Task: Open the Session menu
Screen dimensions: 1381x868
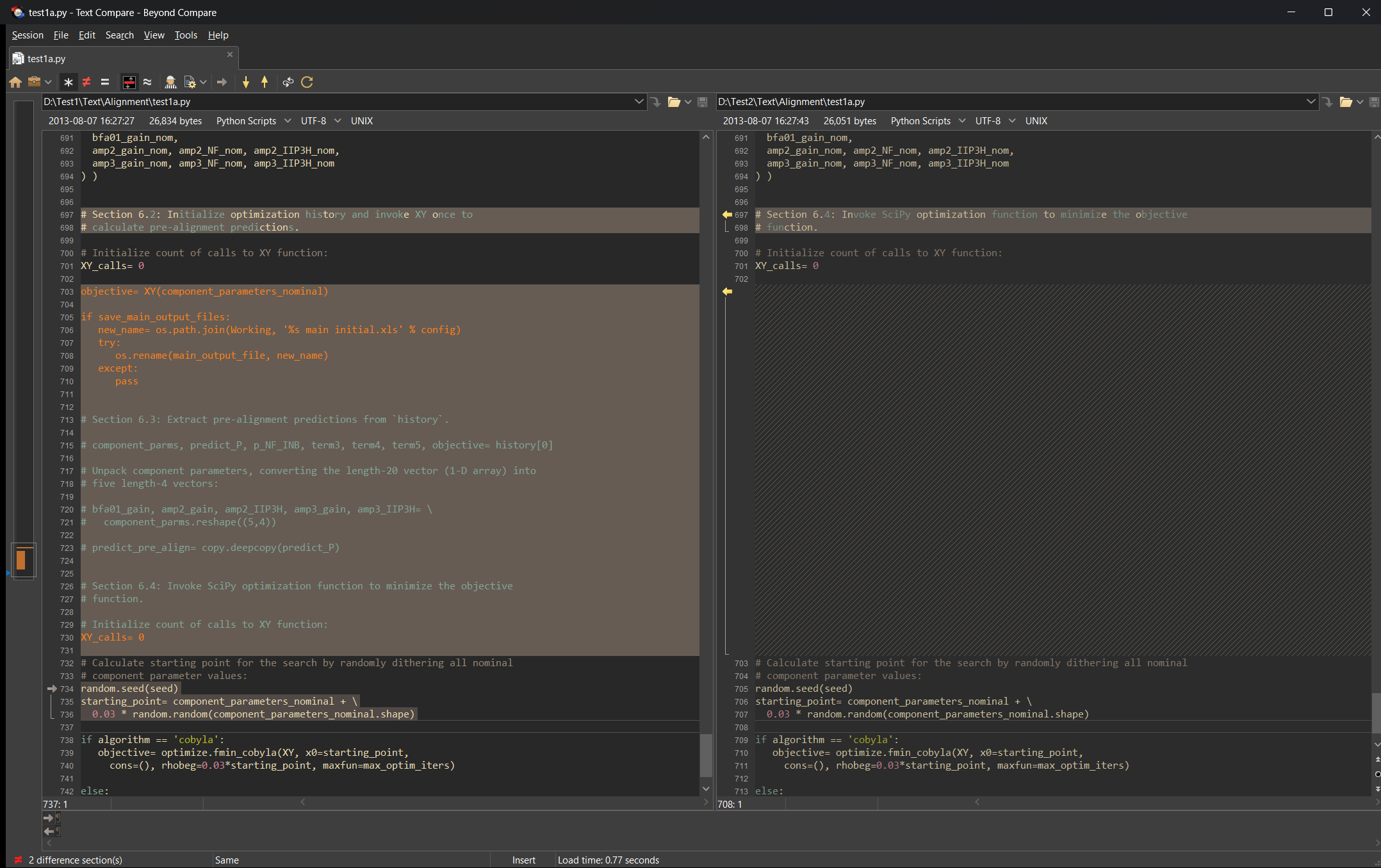Action: 28,35
